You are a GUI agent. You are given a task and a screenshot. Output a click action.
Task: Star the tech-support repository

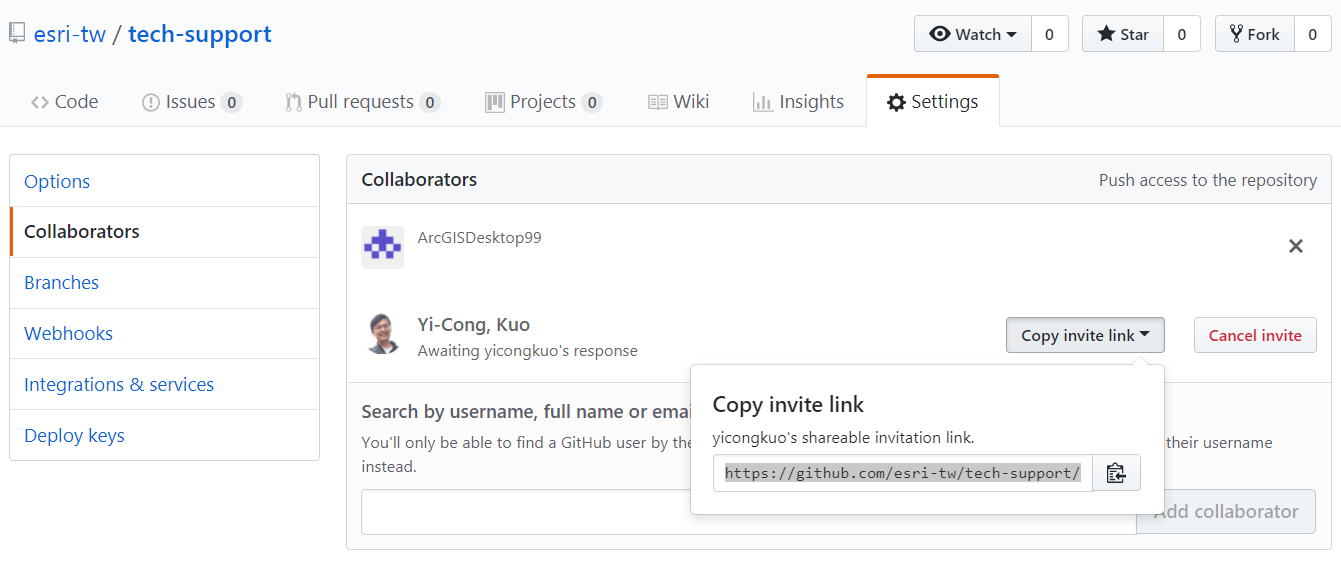1123,34
